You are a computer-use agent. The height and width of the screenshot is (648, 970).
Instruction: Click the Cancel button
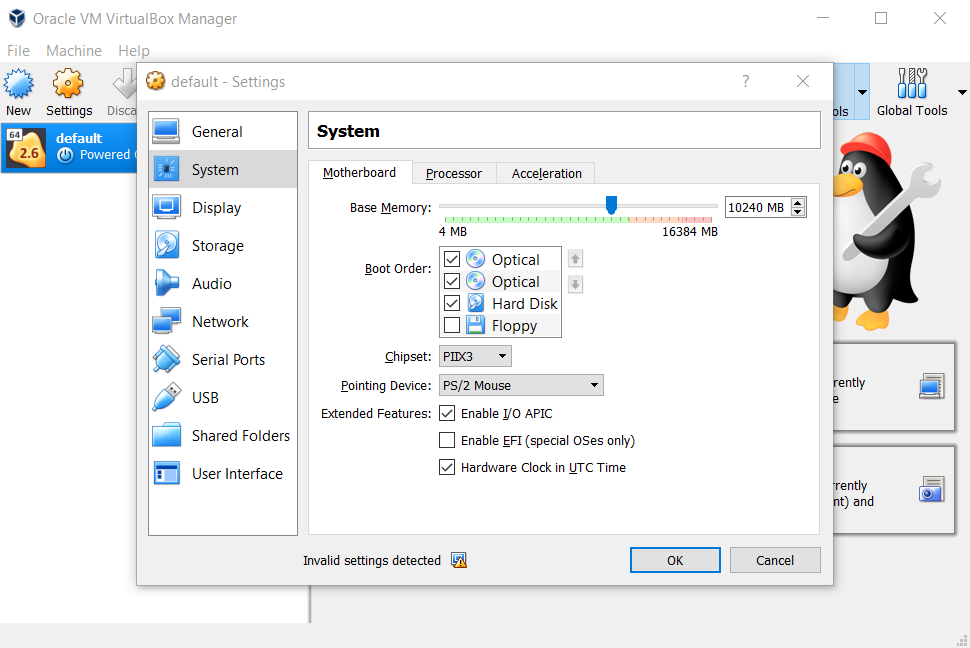pyautogui.click(x=775, y=560)
